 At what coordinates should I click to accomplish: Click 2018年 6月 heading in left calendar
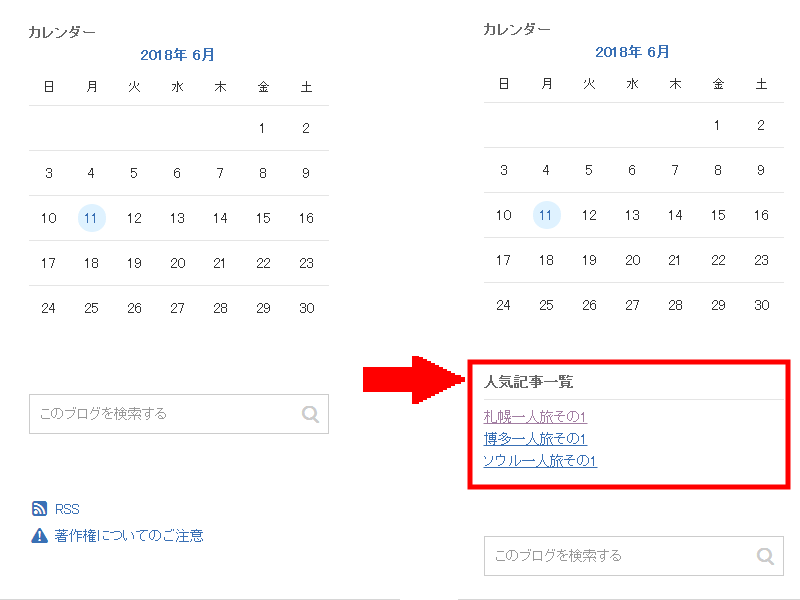(177, 55)
